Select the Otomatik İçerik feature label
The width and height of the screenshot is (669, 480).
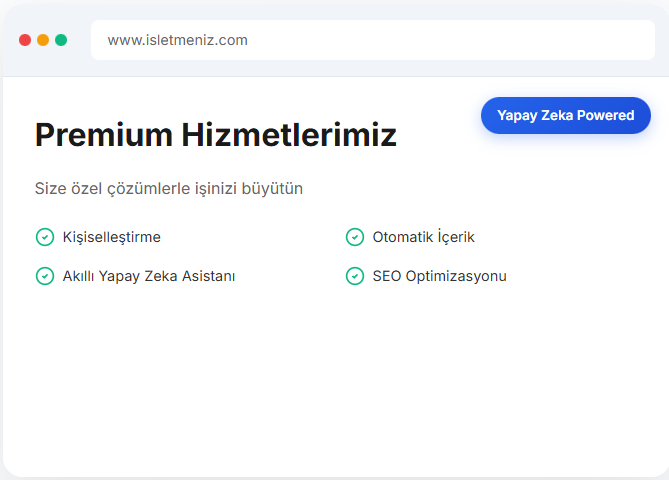click(x=423, y=237)
